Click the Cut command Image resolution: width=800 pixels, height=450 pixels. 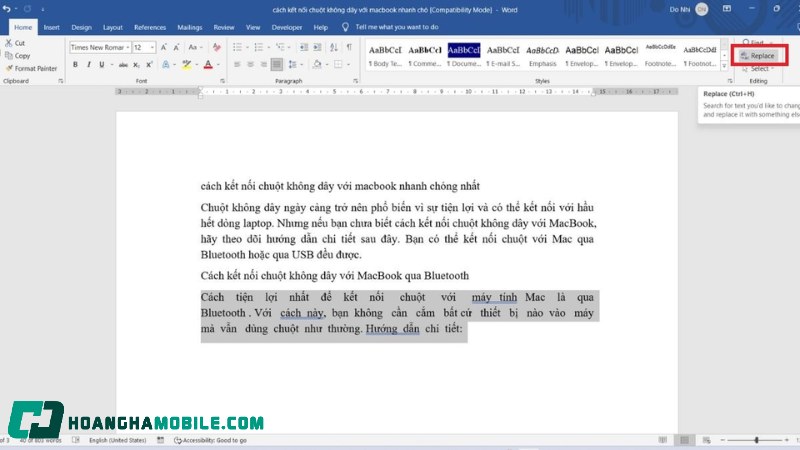(15, 43)
